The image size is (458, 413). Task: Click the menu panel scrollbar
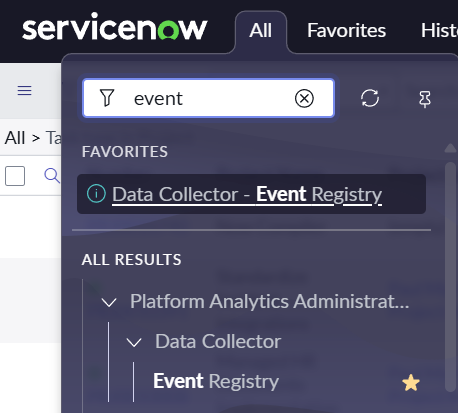point(450,276)
